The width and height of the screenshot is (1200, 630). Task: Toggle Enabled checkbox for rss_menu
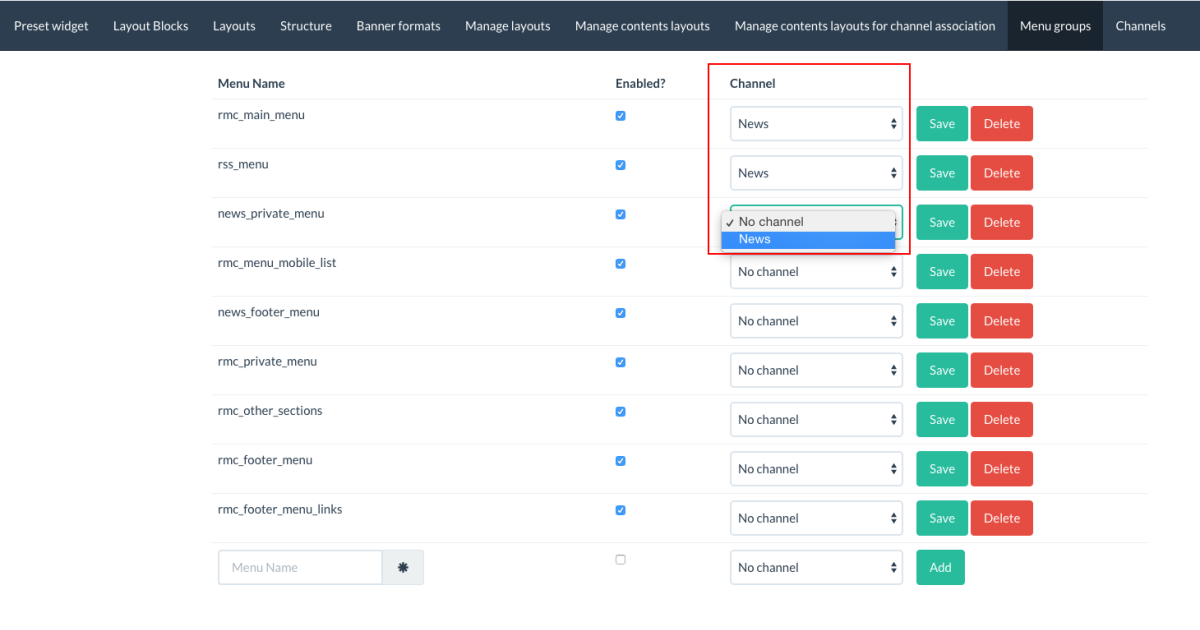pos(620,165)
